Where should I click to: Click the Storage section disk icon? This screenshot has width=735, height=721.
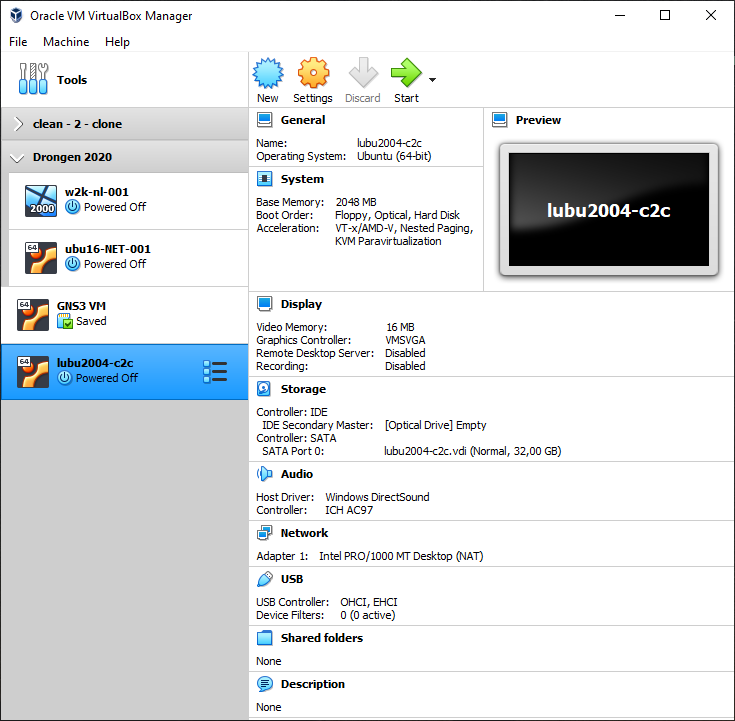[x=264, y=389]
